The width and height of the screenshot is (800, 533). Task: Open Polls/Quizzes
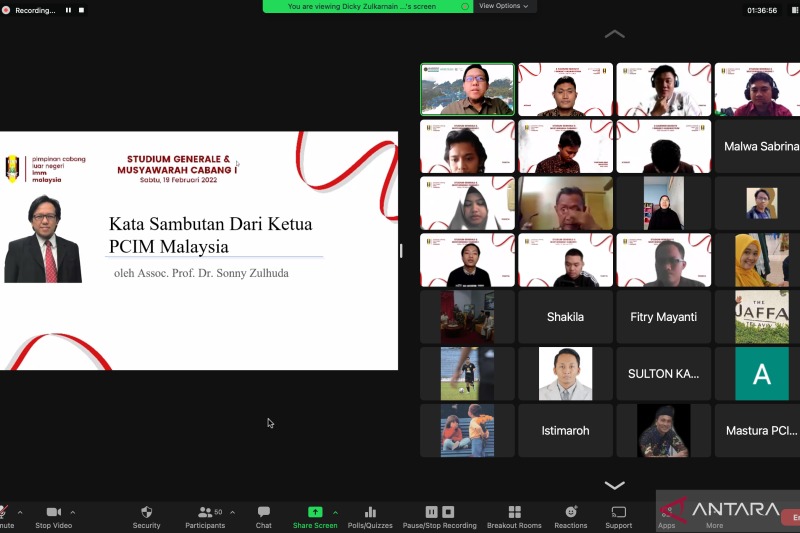point(370,517)
